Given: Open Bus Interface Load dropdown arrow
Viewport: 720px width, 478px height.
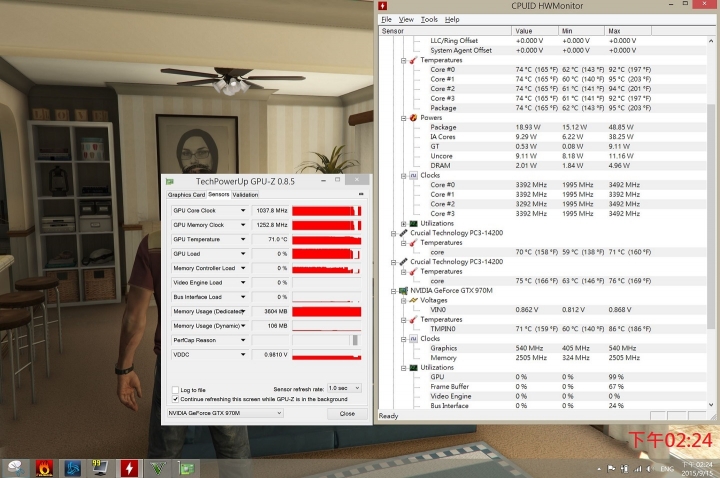Looking at the screenshot, I should tap(243, 297).
